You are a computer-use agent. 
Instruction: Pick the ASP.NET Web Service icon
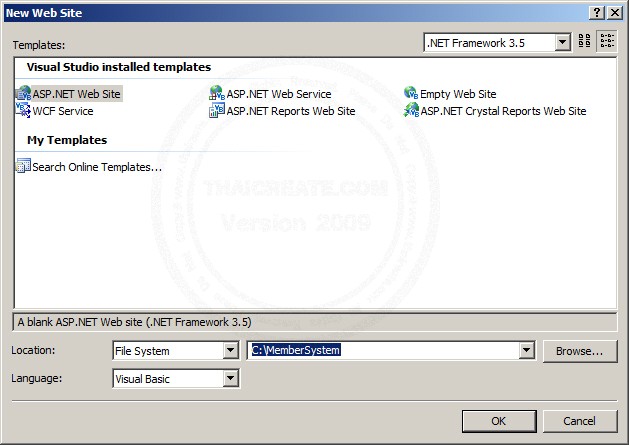(x=217, y=93)
